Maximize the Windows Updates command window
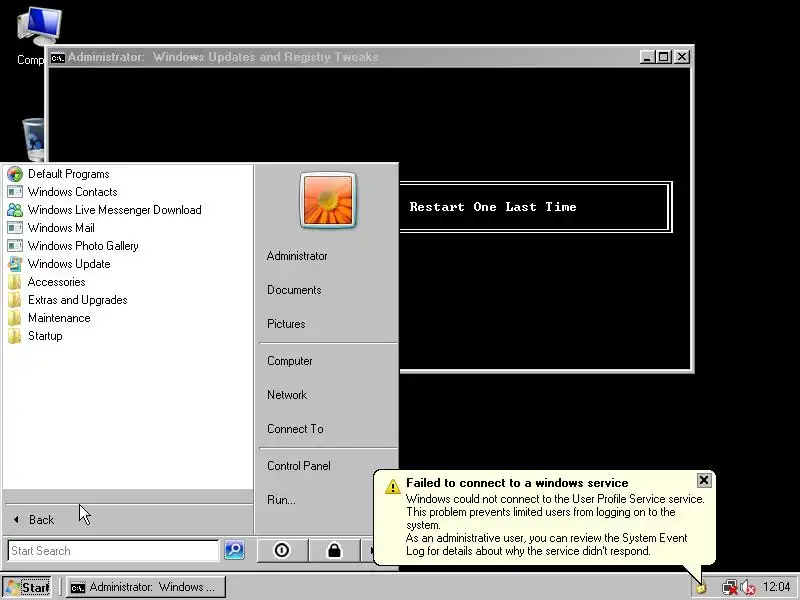800x600 pixels. 663,57
